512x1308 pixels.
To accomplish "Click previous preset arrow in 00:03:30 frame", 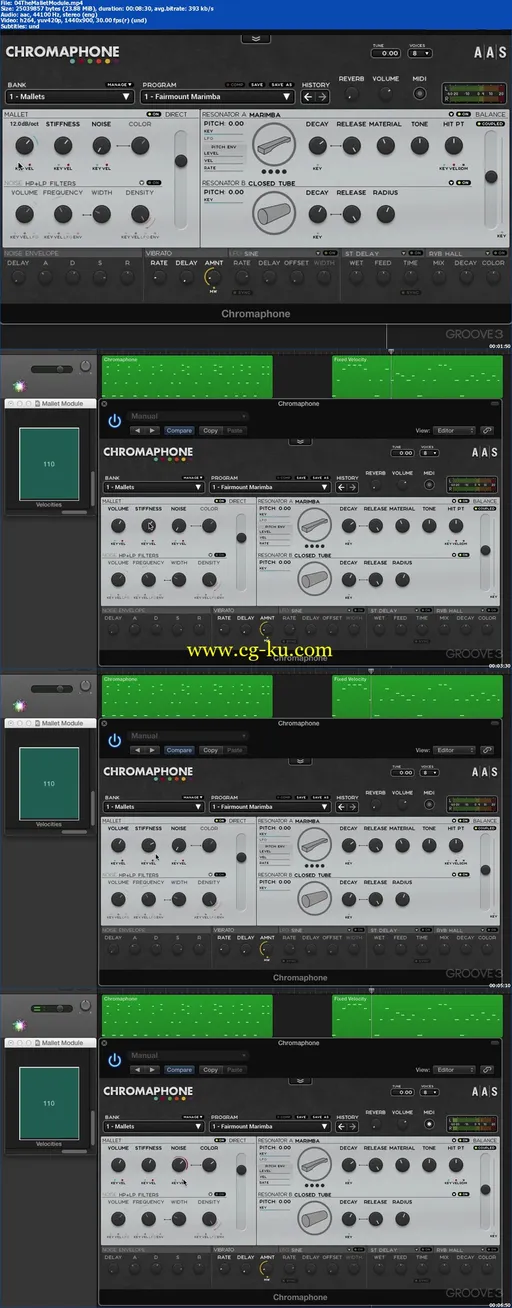I will click(x=139, y=430).
